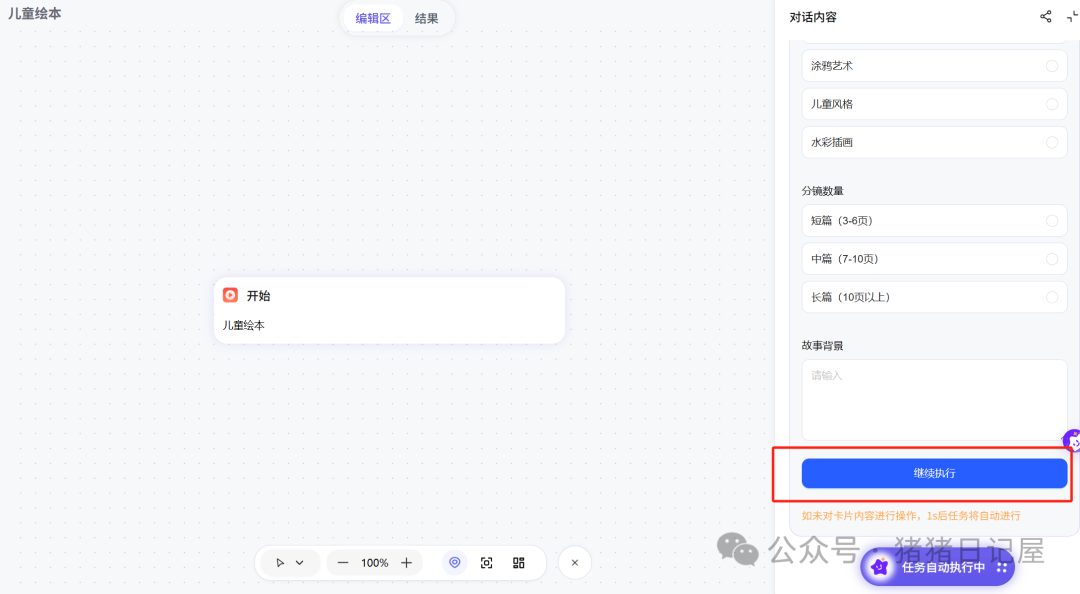Click the 任务自动执行中 button
This screenshot has height=594, width=1080.
click(x=936, y=567)
